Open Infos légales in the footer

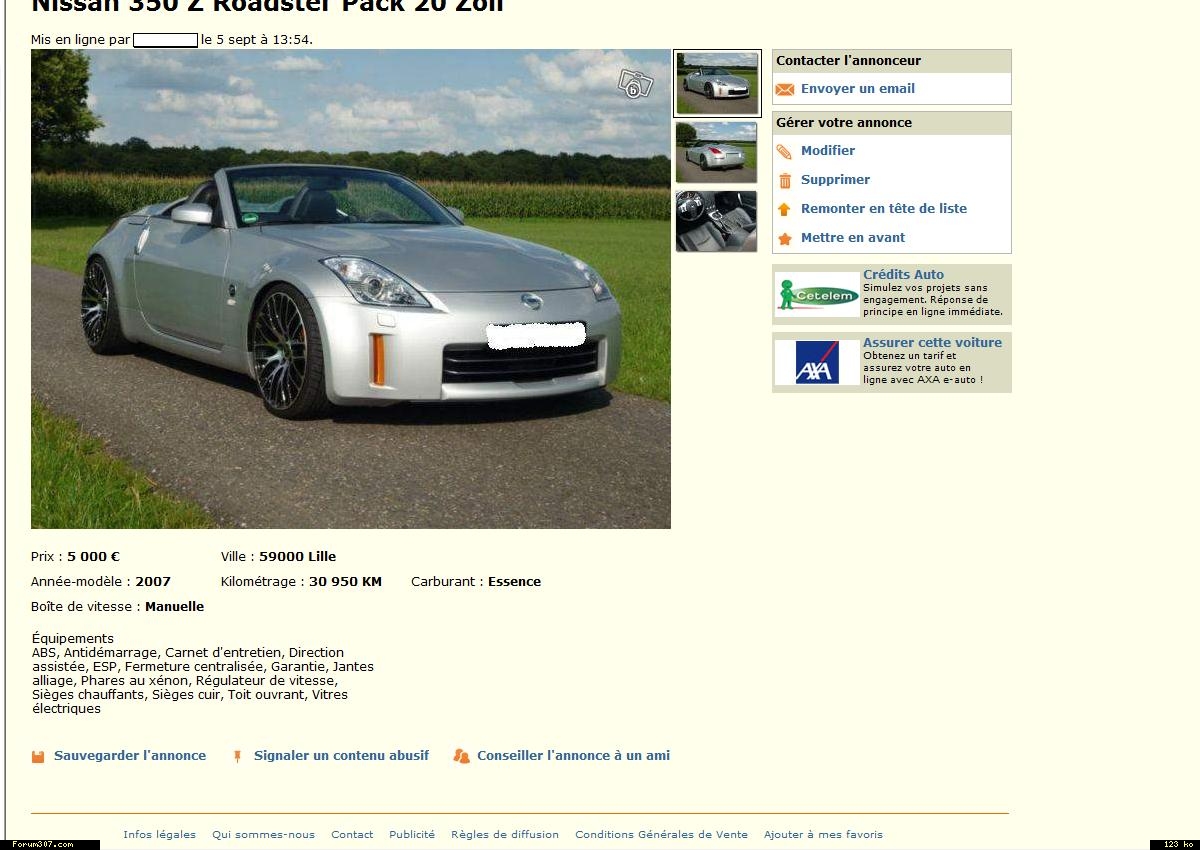click(159, 834)
